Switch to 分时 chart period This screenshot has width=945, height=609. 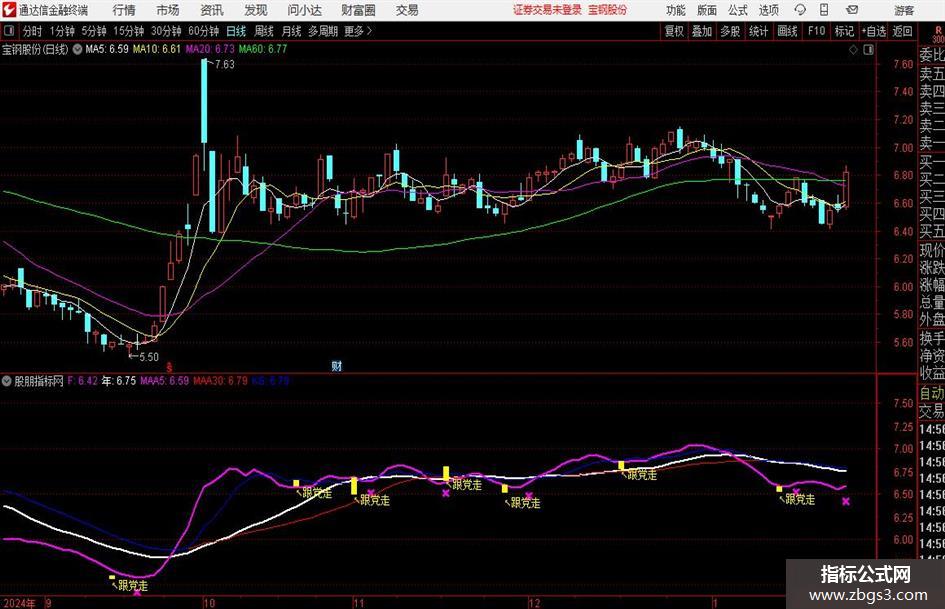(32, 31)
